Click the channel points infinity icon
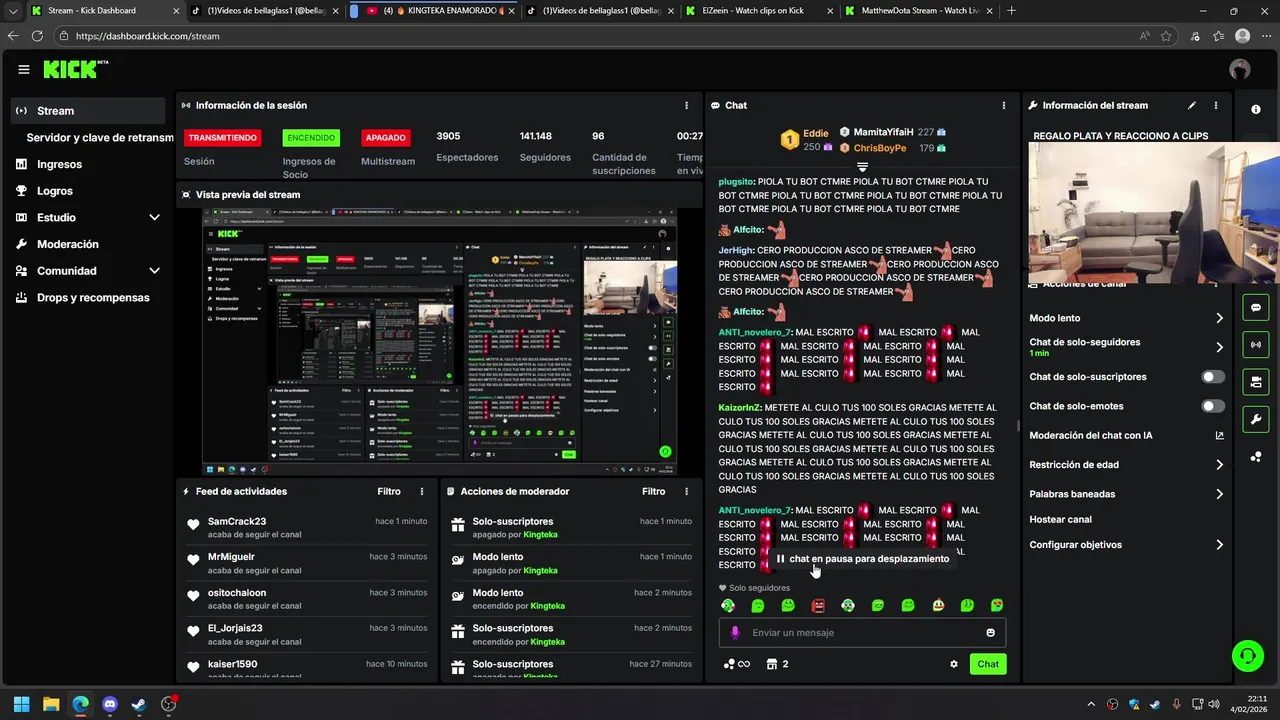 click(x=736, y=664)
